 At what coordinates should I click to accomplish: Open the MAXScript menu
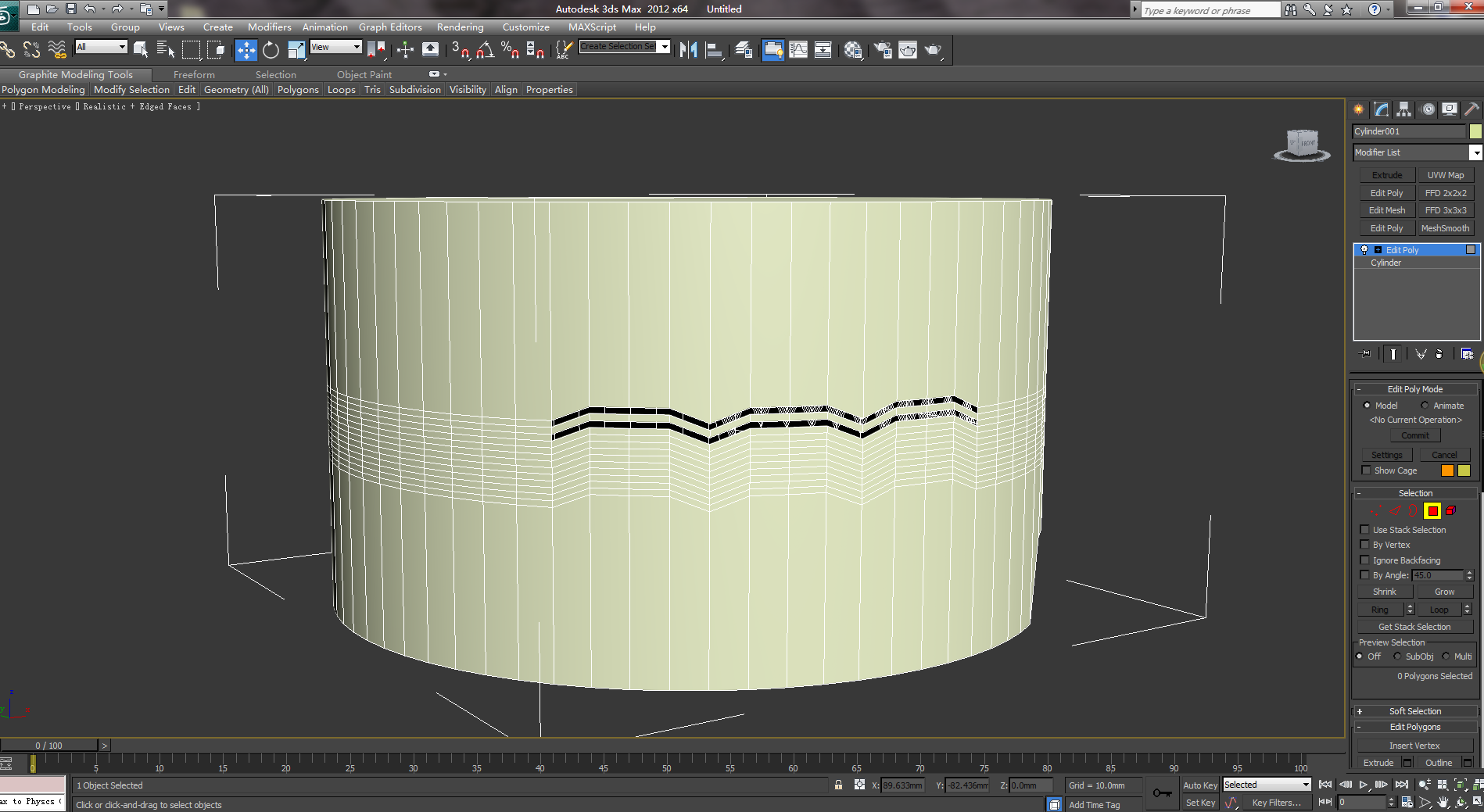(x=592, y=27)
